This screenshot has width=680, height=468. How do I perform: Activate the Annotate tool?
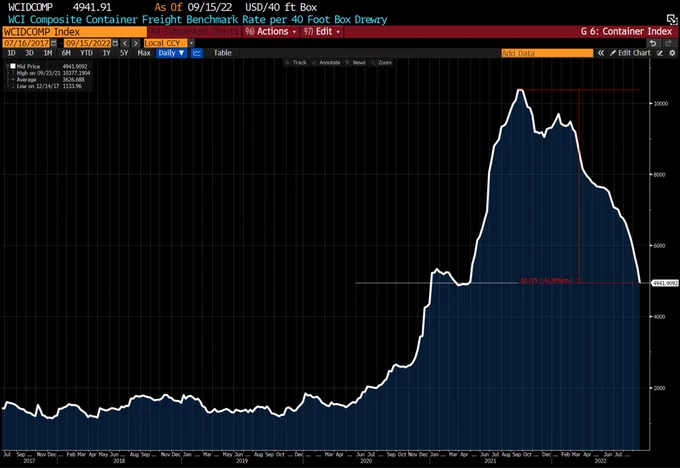[x=327, y=62]
